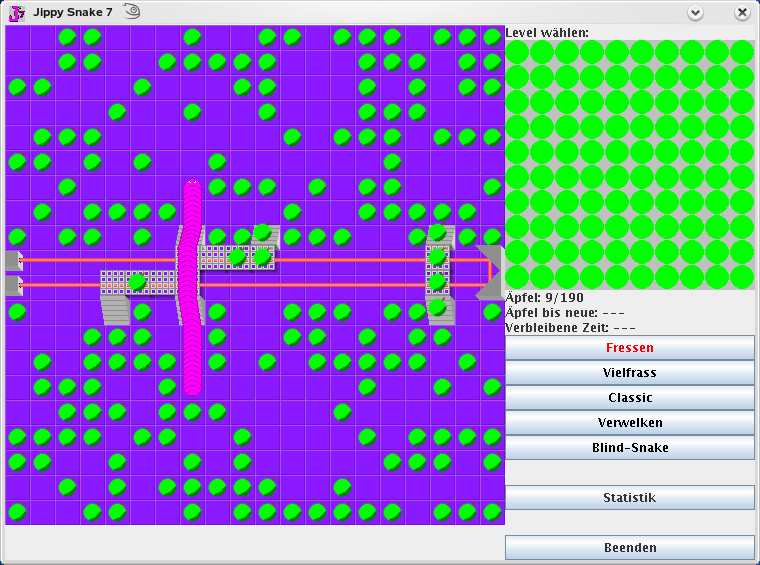
Task: Click the snake's tail end
Action: pos(192,388)
